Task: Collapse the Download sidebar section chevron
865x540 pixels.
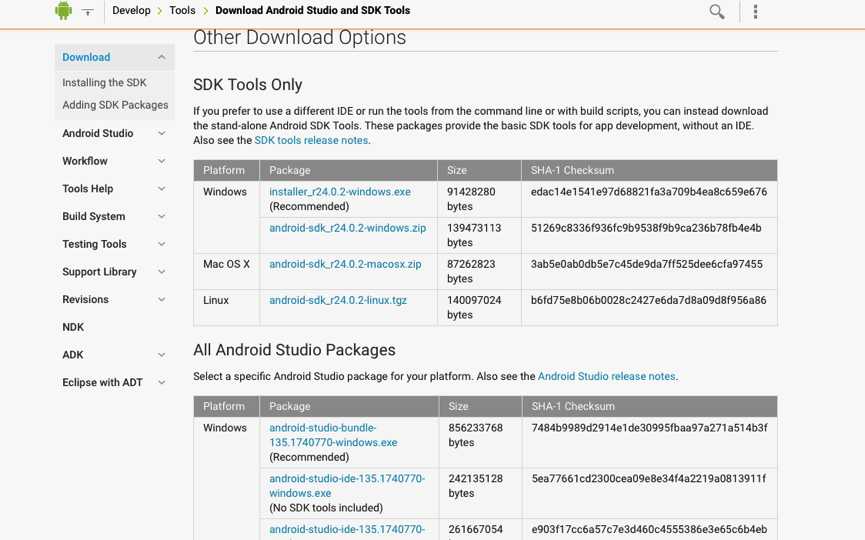Action: [161, 57]
